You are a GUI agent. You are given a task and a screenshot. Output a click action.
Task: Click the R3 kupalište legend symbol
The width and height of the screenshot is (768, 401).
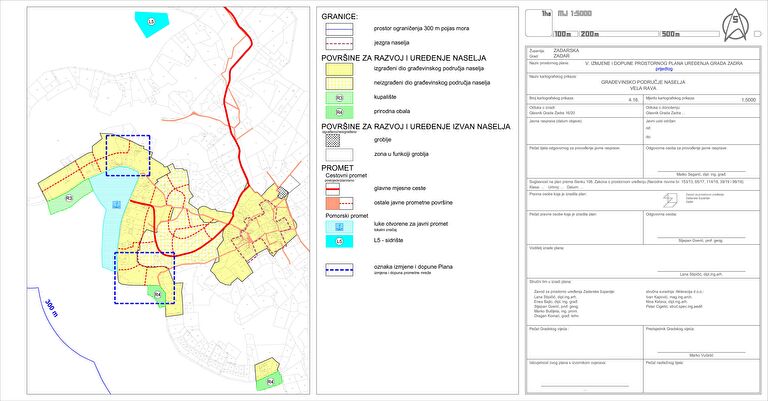point(339,97)
